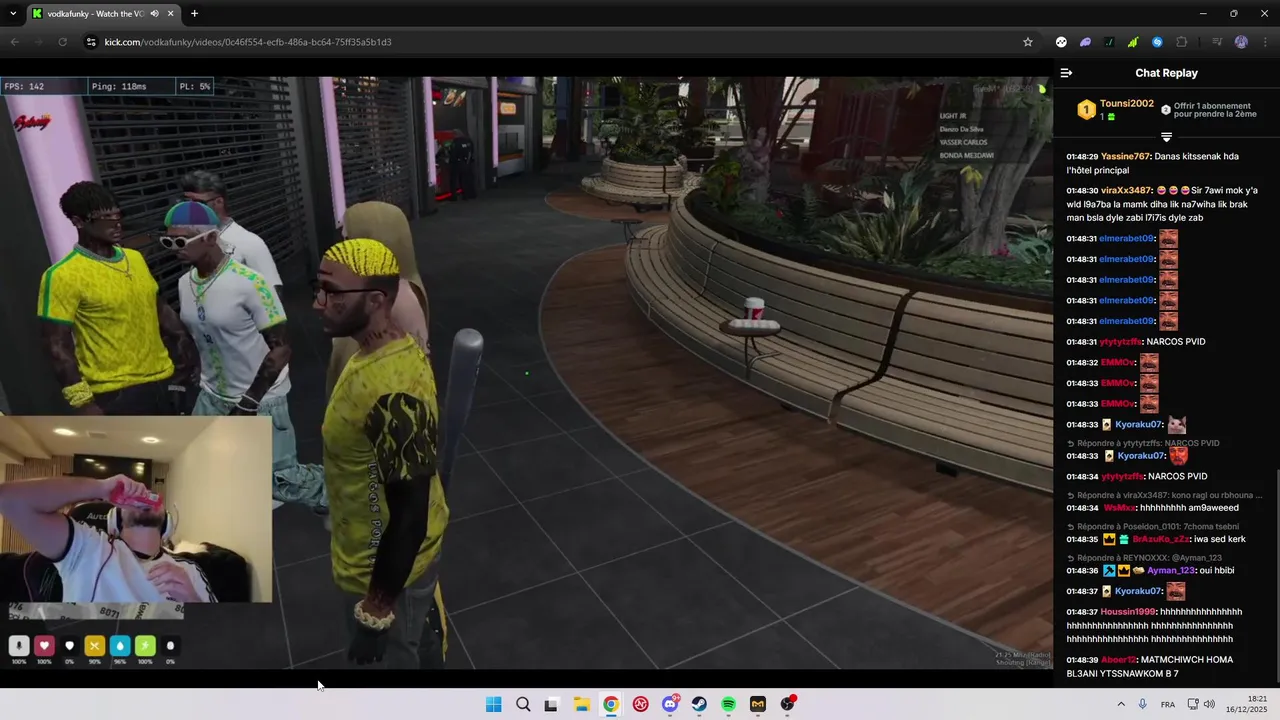
Task: Bookmark this page with the star
Action: (1027, 42)
